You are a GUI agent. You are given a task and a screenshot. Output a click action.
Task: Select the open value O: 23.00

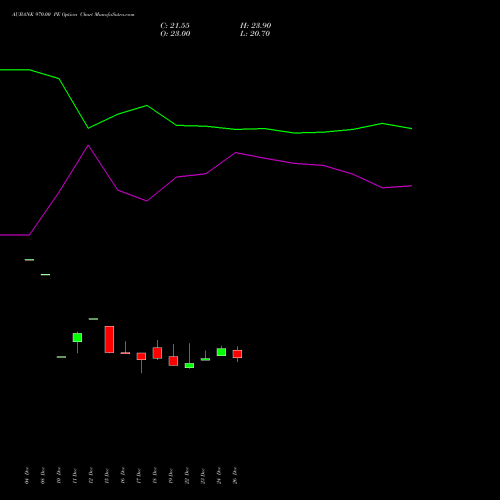point(175,34)
